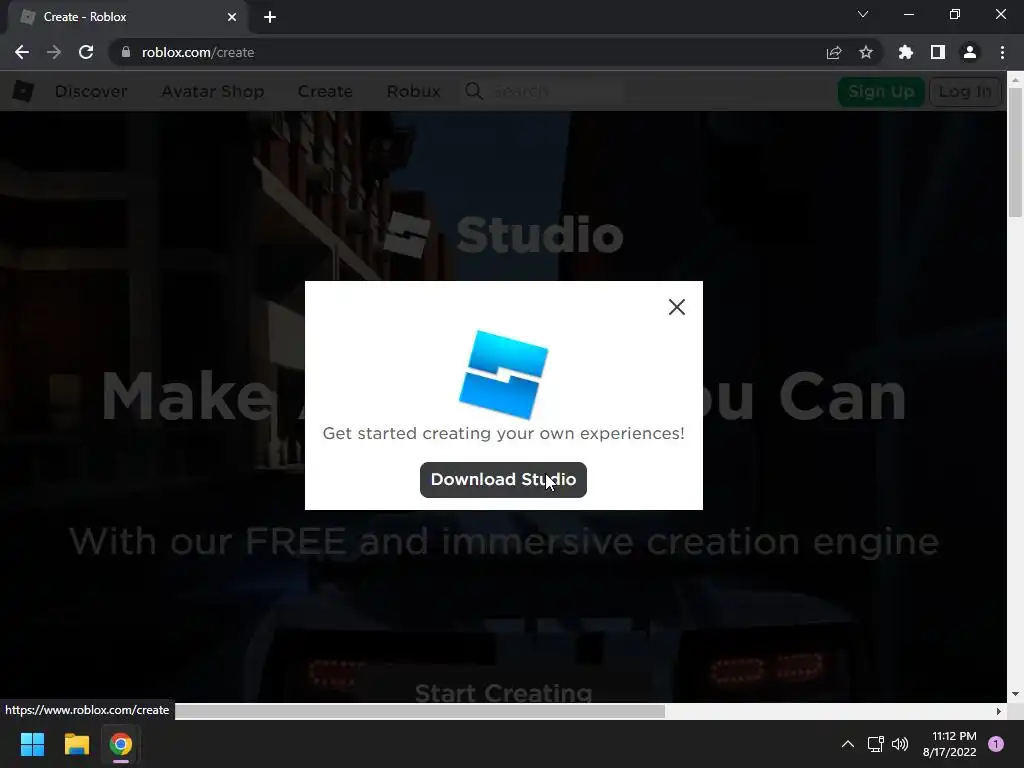Click the page vertical scrollbar thumb
Screen dimensions: 1024x768
1015,152
